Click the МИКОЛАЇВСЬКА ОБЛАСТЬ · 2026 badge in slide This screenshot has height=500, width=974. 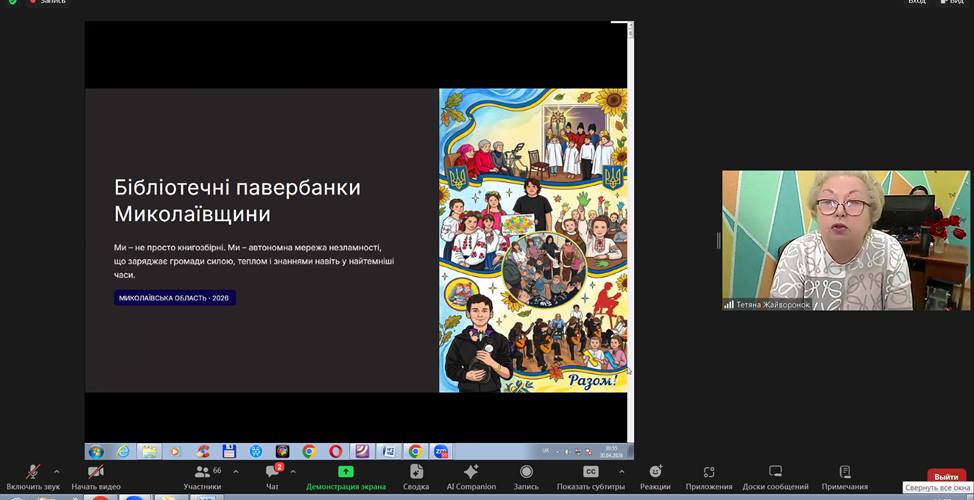coord(175,298)
